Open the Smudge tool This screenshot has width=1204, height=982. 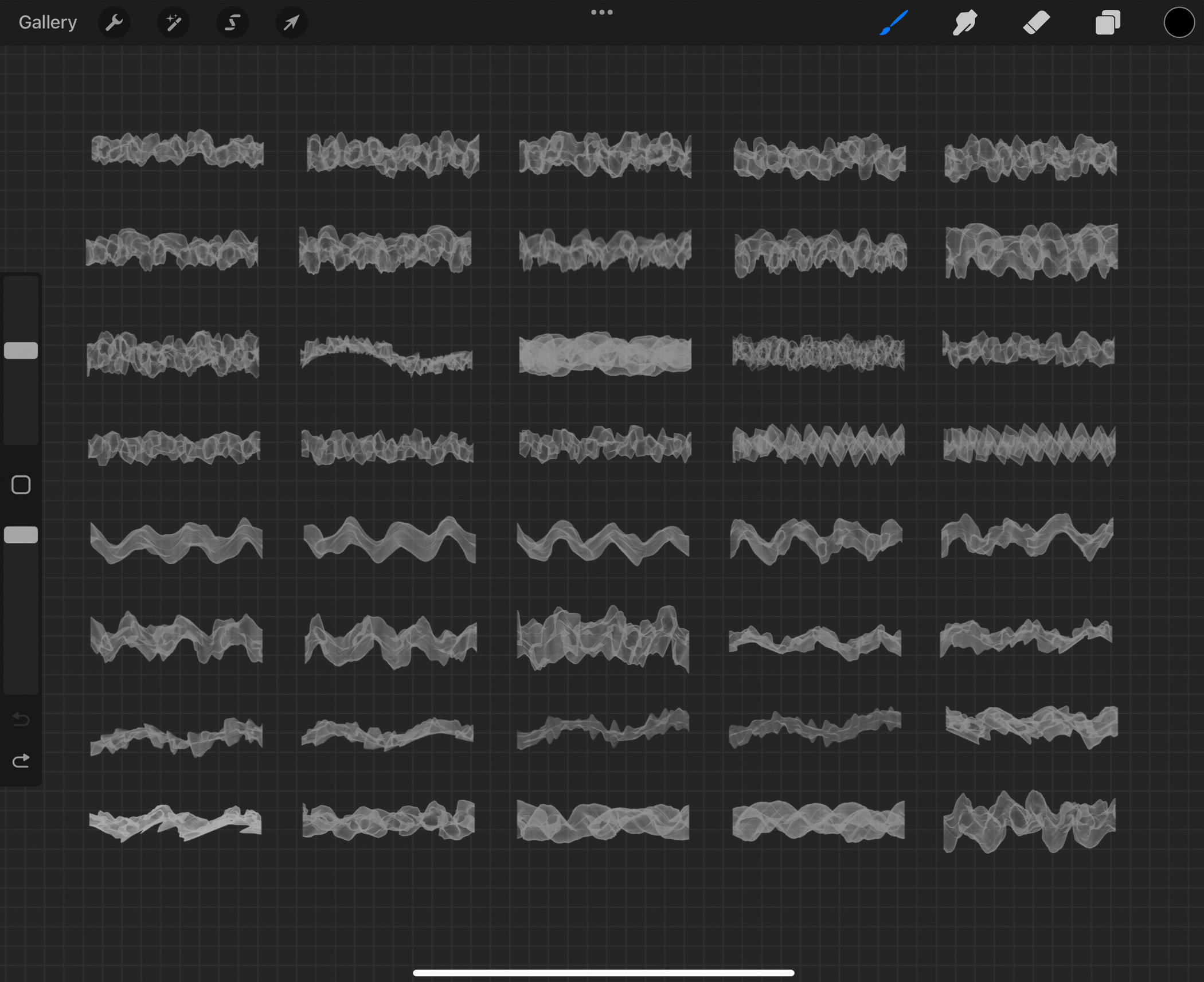[x=964, y=22]
